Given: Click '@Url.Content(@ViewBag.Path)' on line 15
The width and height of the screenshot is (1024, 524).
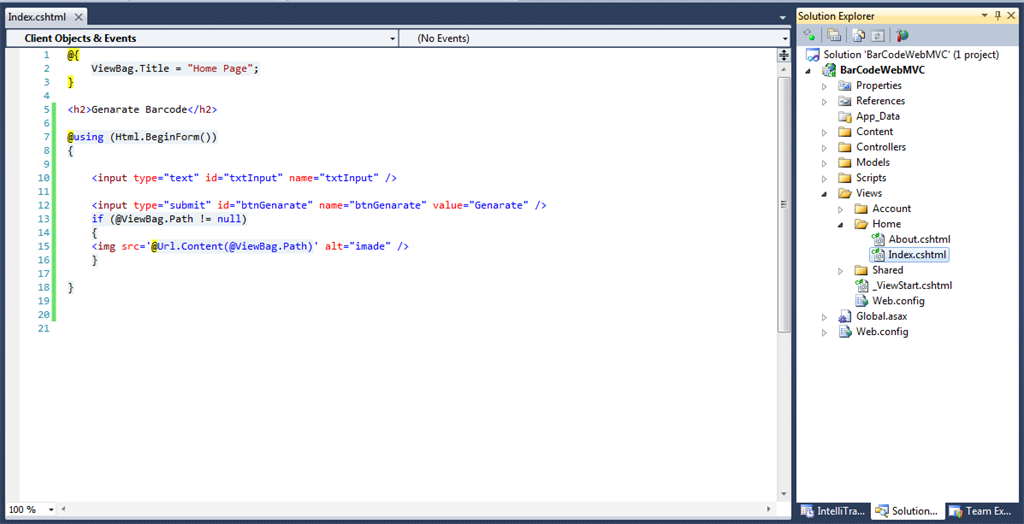Looking at the screenshot, I should coord(232,246).
